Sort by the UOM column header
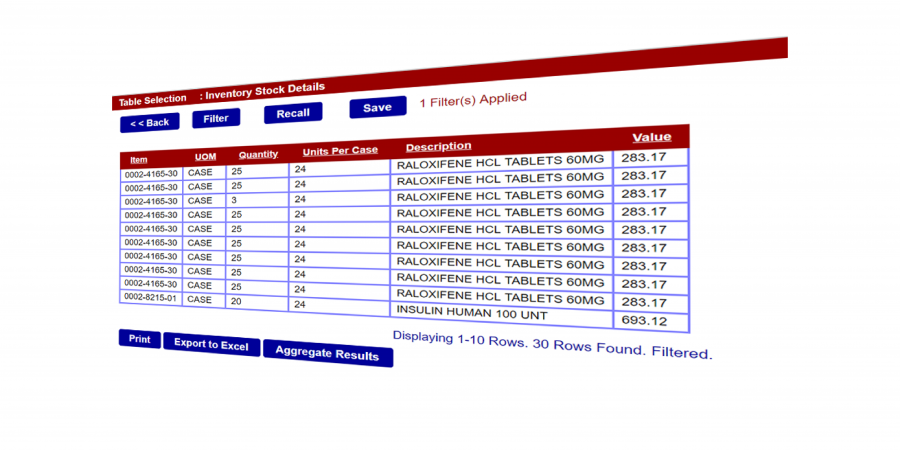The width and height of the screenshot is (900, 450). (205, 157)
